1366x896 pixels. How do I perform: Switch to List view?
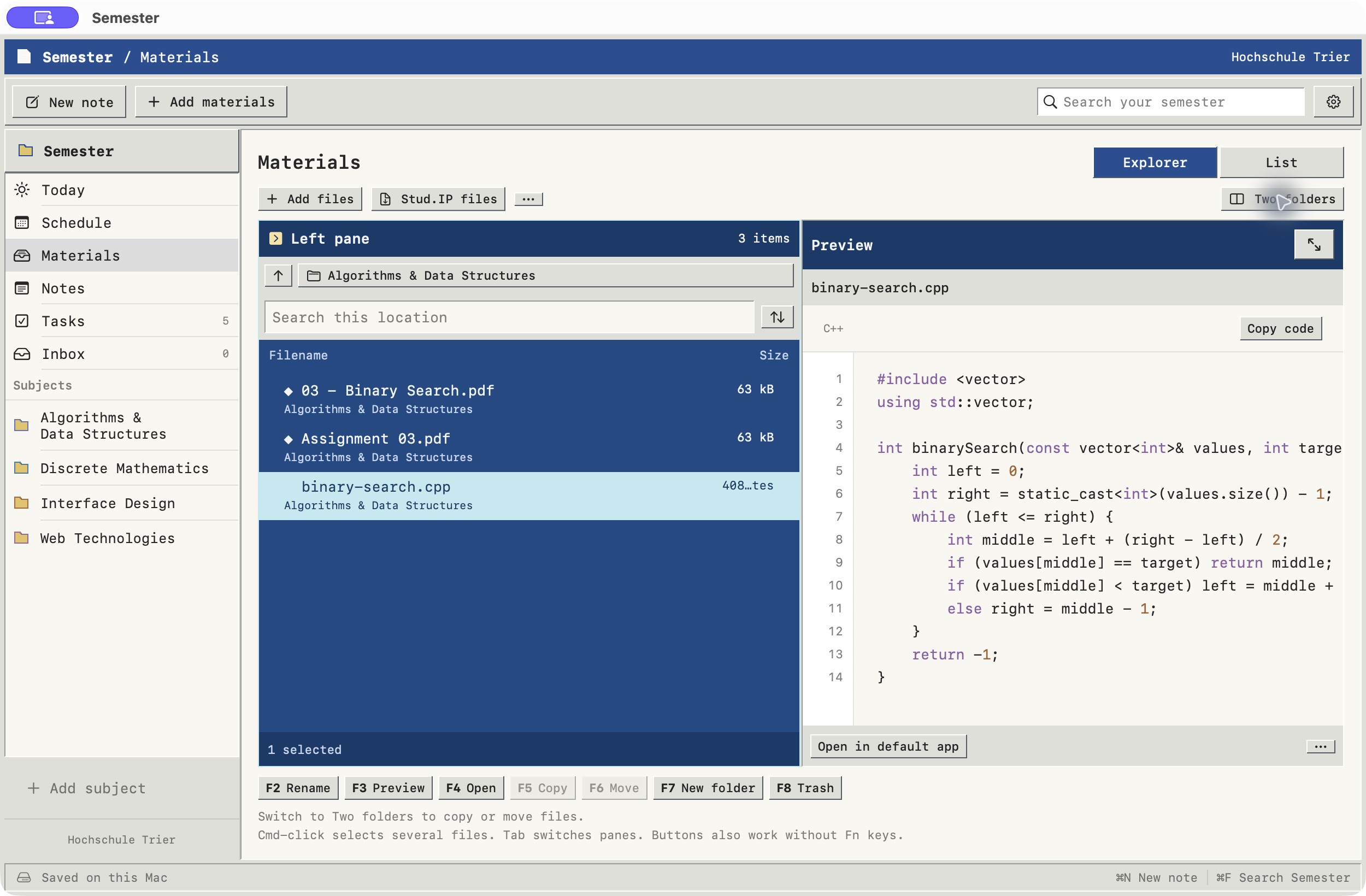pyautogui.click(x=1281, y=162)
